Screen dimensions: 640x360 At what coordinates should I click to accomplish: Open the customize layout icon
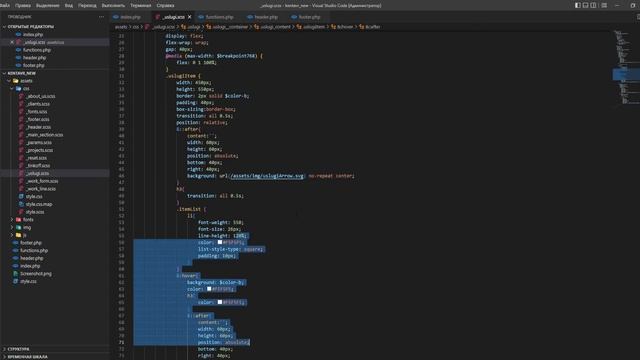604,5
